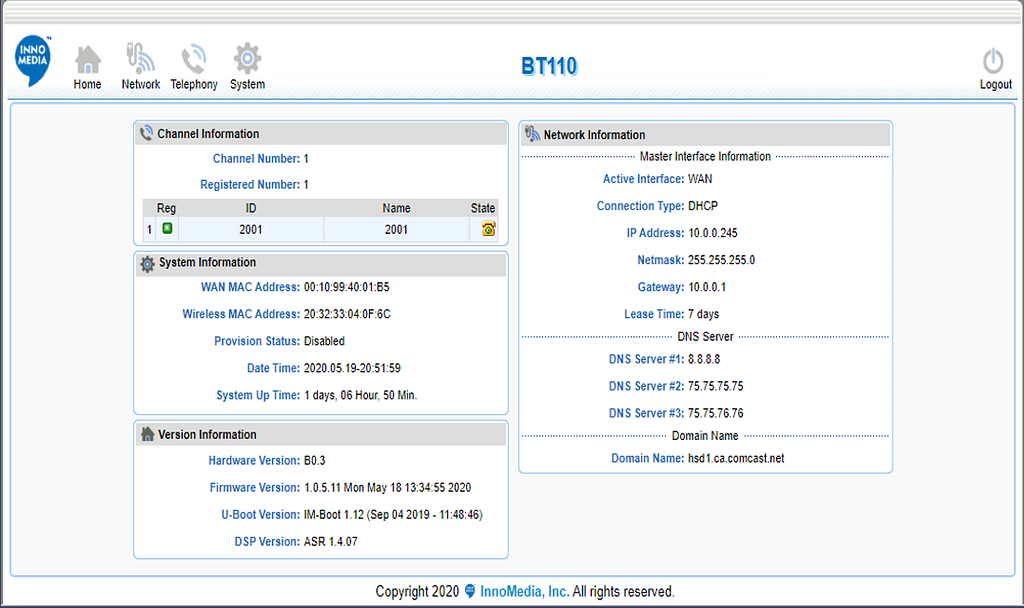Click the Provision Status value Disabled
1024x608 pixels.
324,341
